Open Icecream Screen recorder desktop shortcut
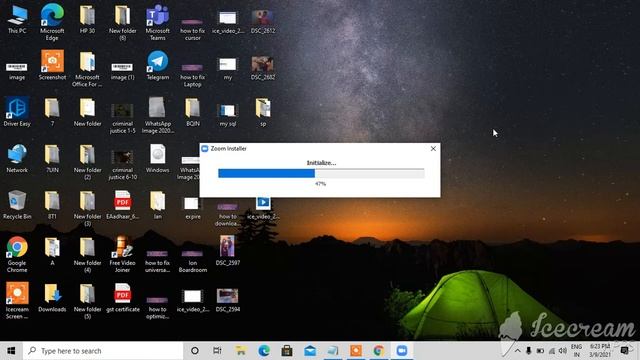 (17, 300)
